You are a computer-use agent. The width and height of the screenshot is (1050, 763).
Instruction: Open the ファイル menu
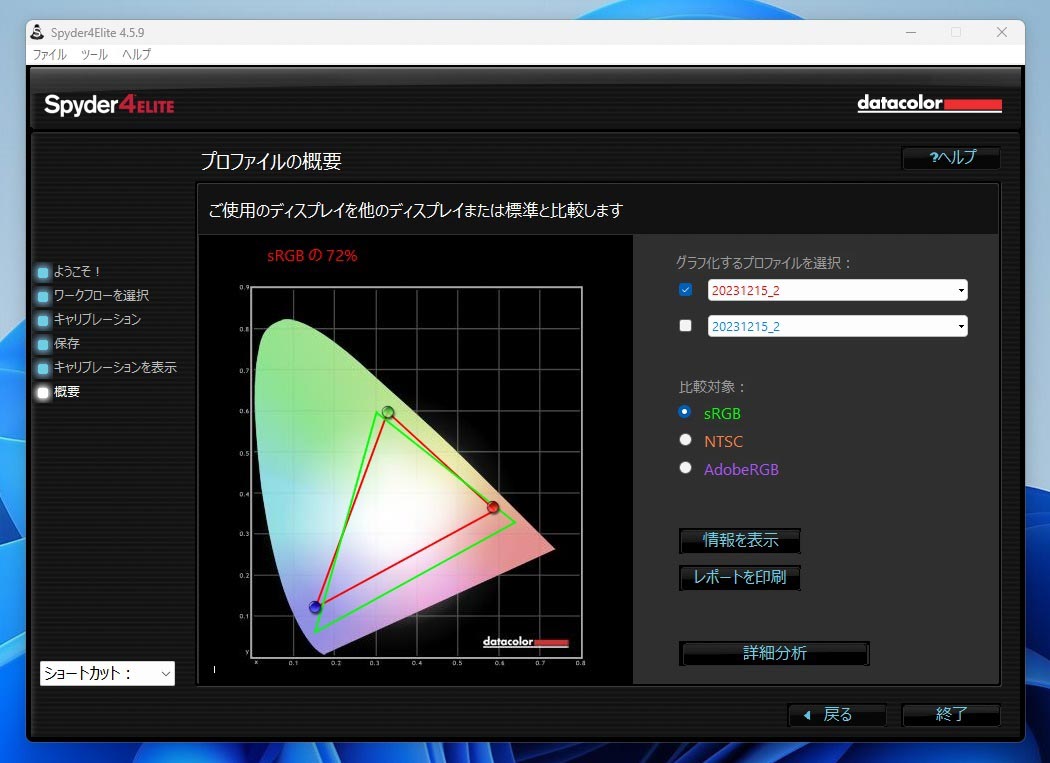pyautogui.click(x=50, y=54)
